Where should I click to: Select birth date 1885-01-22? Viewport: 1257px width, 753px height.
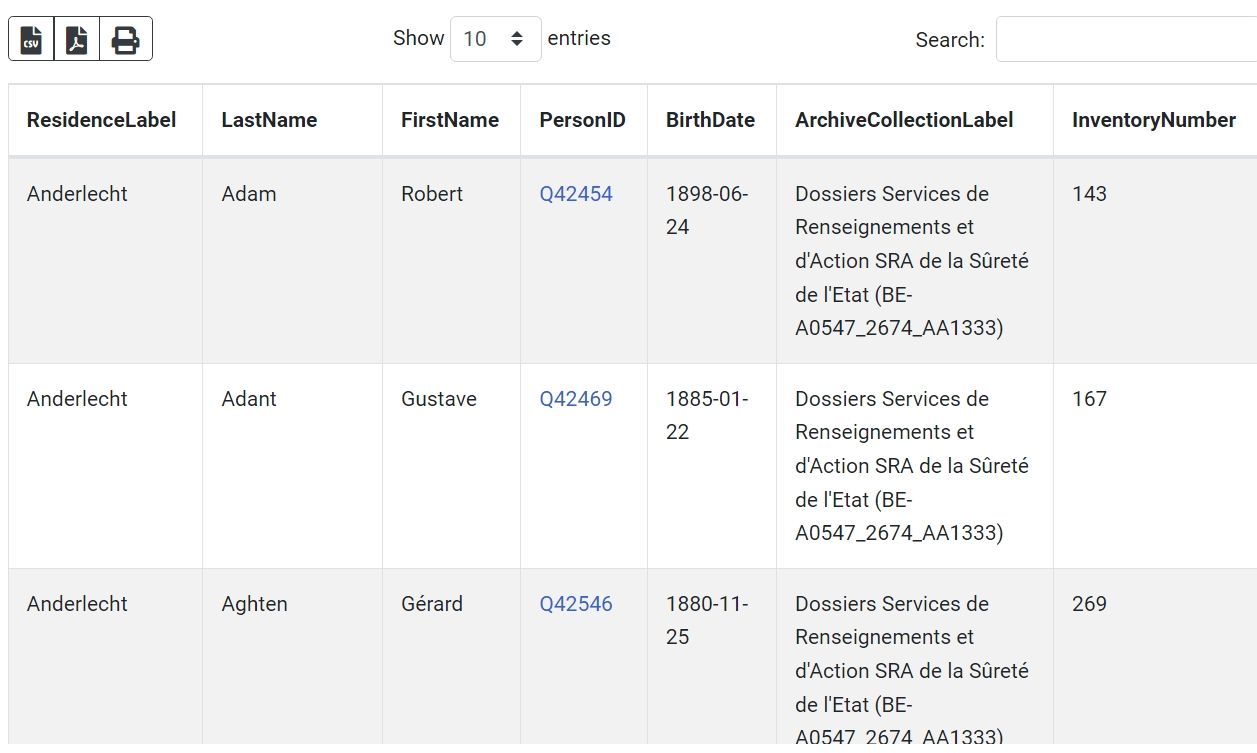coord(707,415)
